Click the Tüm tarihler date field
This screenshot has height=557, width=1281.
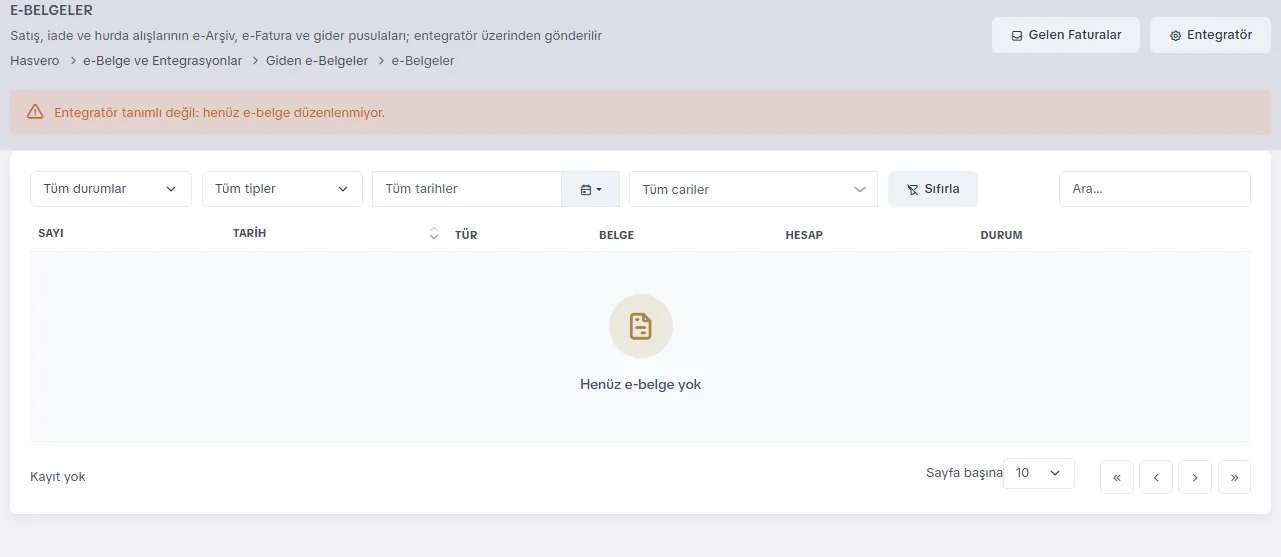467,189
